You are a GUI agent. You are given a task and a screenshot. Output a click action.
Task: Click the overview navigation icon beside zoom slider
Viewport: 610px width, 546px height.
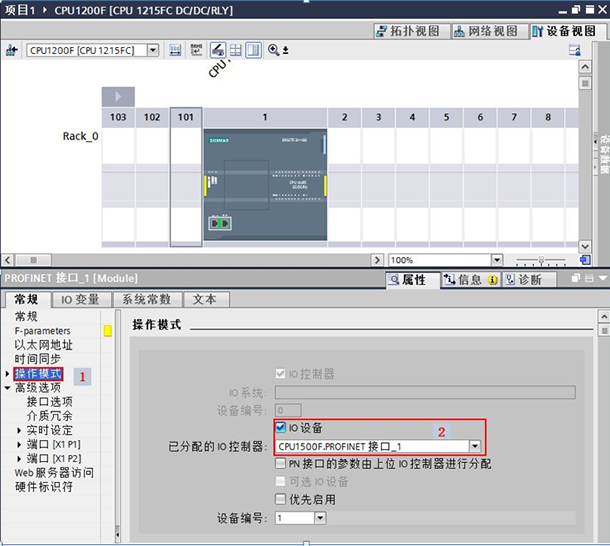(585, 260)
